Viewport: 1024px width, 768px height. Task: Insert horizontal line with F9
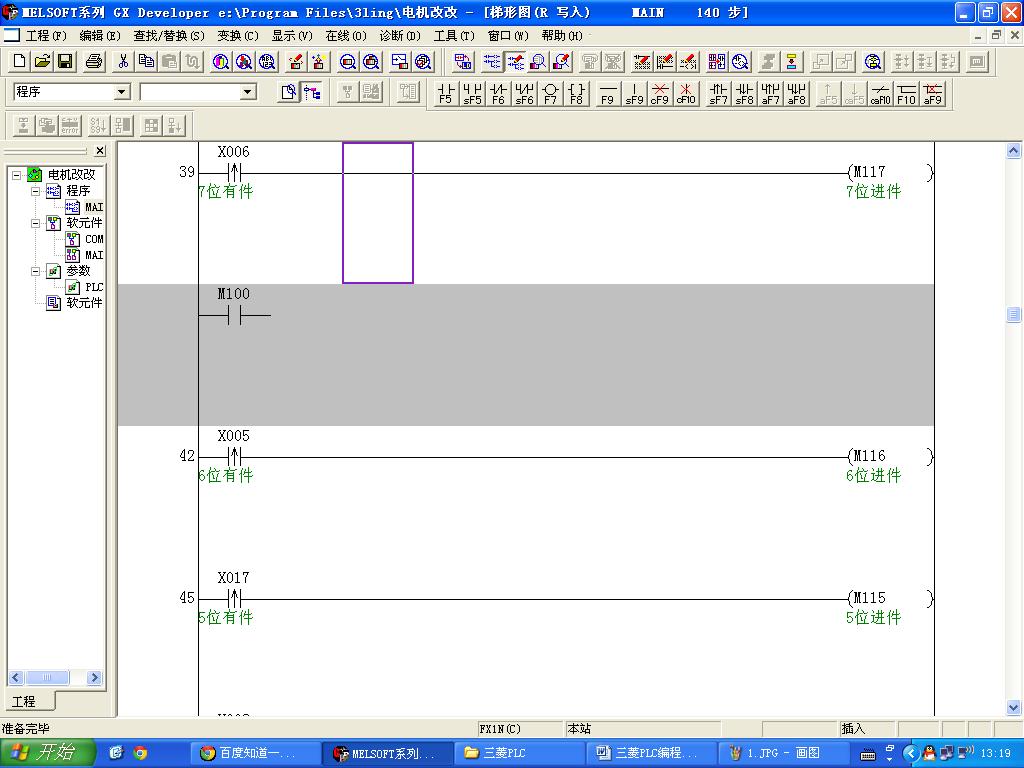(x=607, y=94)
